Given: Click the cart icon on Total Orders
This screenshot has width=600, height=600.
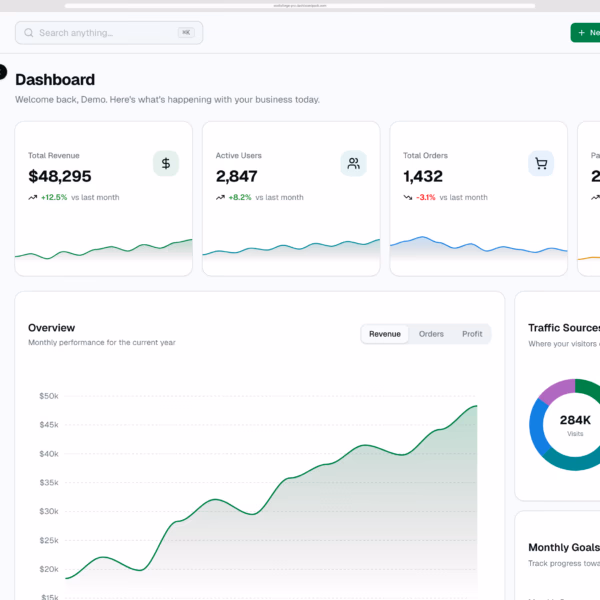Looking at the screenshot, I should 541,163.
